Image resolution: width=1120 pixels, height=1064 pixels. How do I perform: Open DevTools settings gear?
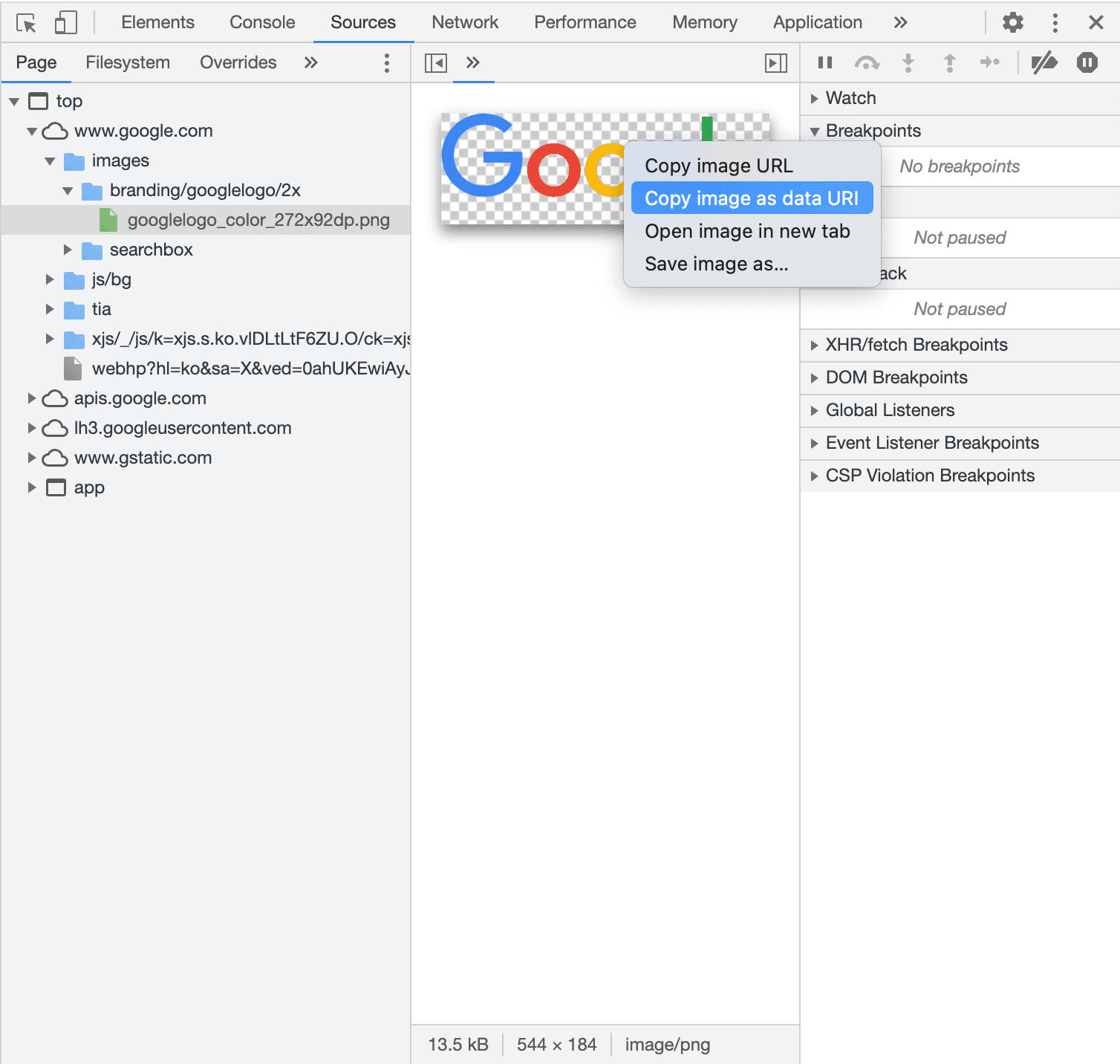1012,22
